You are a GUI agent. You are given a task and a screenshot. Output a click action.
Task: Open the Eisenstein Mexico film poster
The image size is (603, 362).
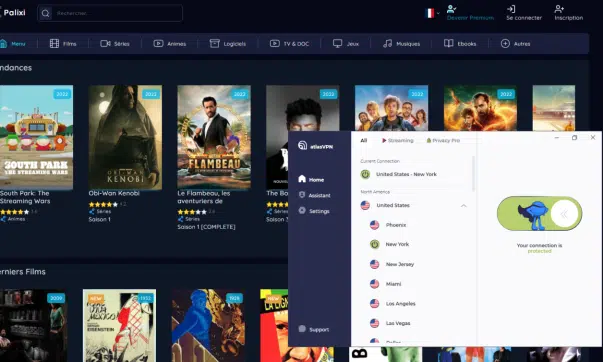click(119, 325)
